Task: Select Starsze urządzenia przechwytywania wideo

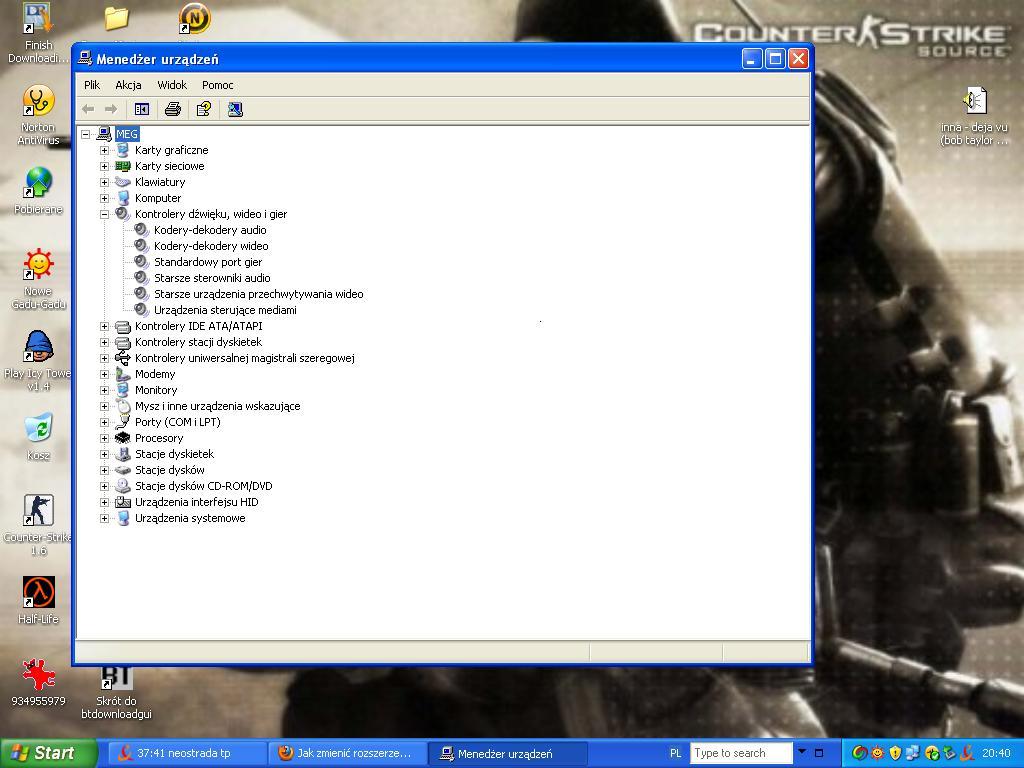Action: pyautogui.click(x=259, y=294)
